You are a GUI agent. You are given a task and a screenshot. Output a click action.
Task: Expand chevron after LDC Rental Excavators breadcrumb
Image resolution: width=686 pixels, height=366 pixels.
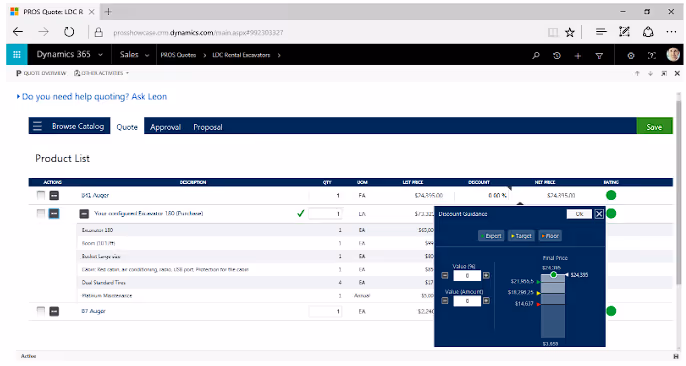click(279, 56)
